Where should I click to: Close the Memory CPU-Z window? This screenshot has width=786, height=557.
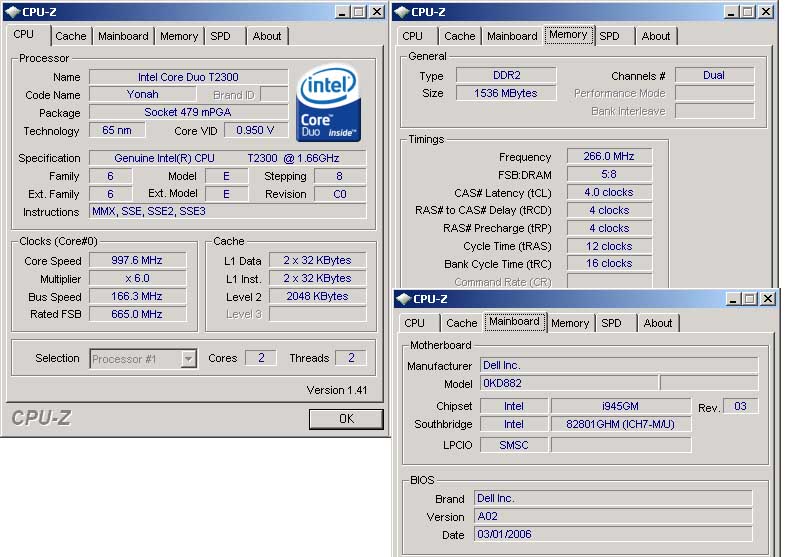click(x=765, y=12)
